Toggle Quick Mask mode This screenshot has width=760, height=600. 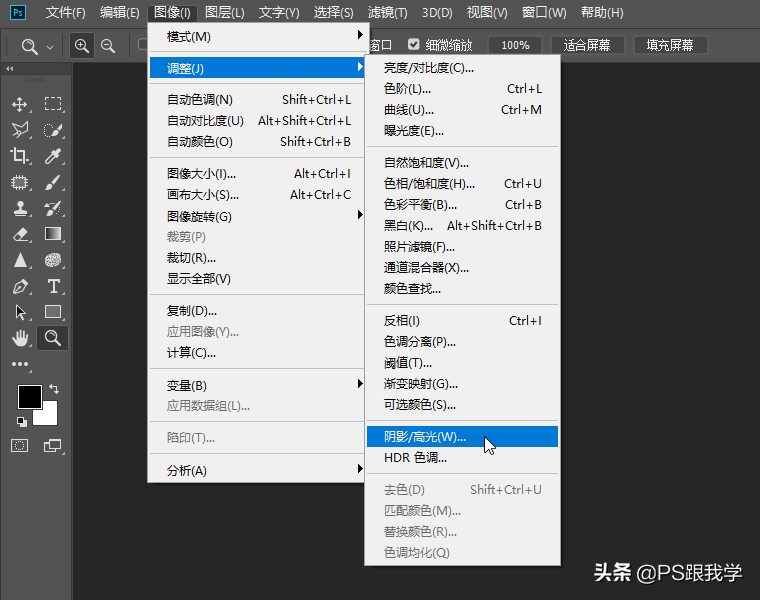coord(20,445)
